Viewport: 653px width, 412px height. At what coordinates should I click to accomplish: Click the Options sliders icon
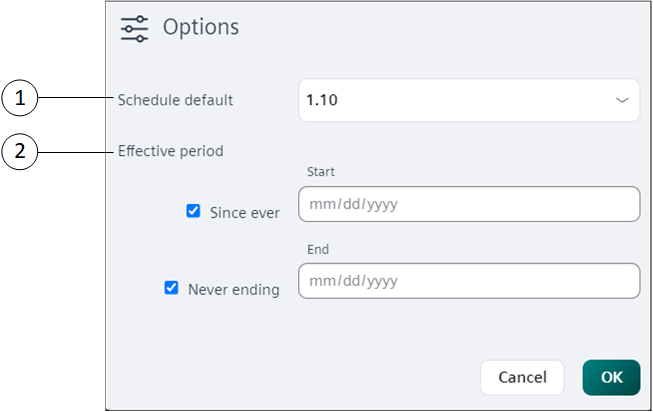coord(134,28)
